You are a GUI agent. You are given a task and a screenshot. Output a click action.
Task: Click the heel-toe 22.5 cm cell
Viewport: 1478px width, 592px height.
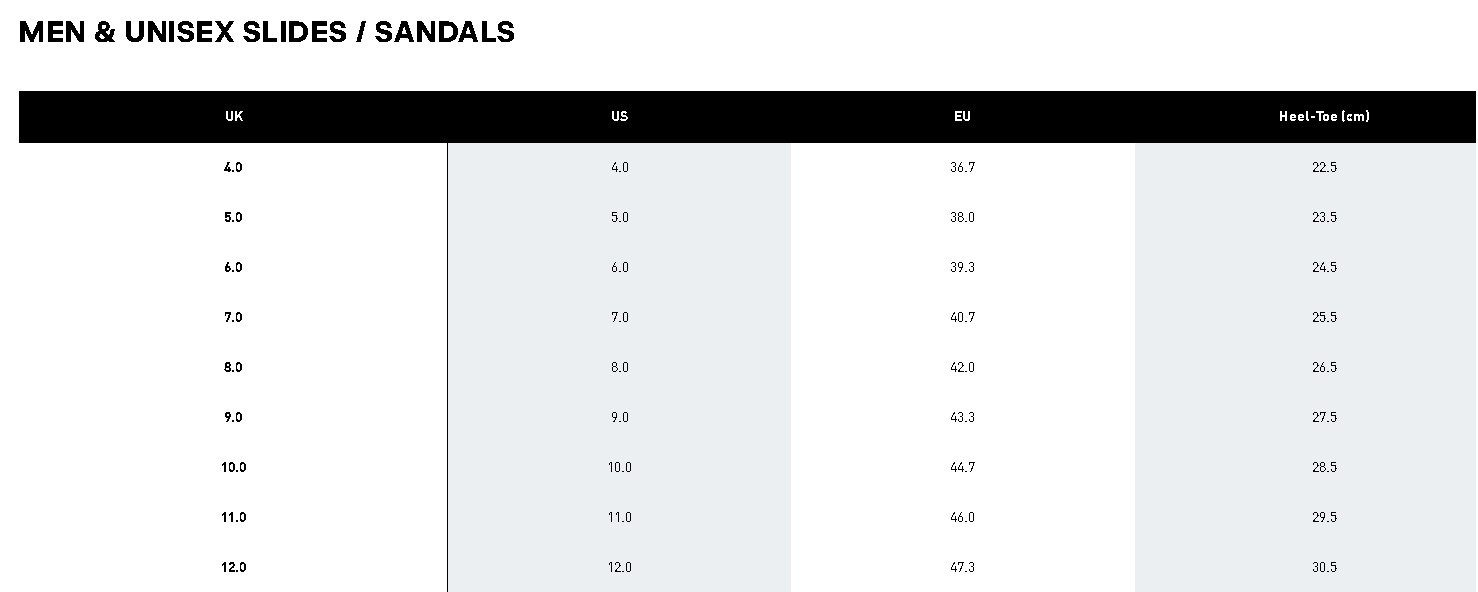[1324, 167]
